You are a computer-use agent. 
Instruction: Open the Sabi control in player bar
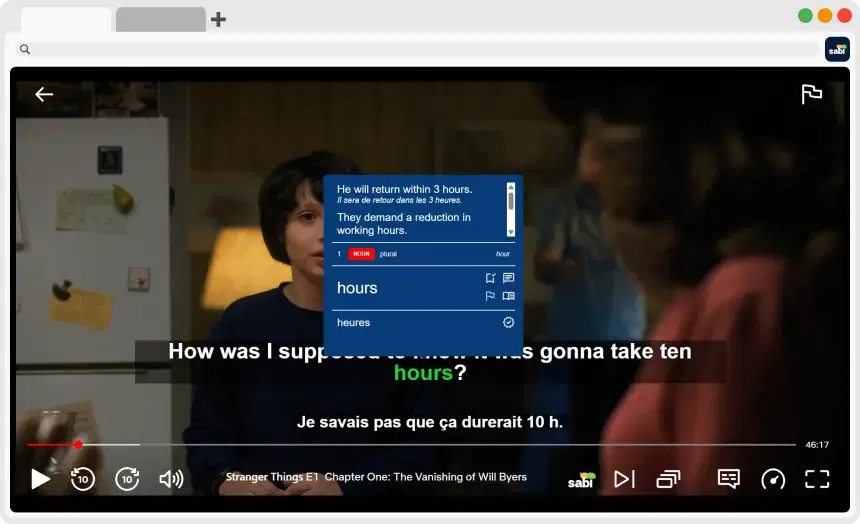click(581, 480)
